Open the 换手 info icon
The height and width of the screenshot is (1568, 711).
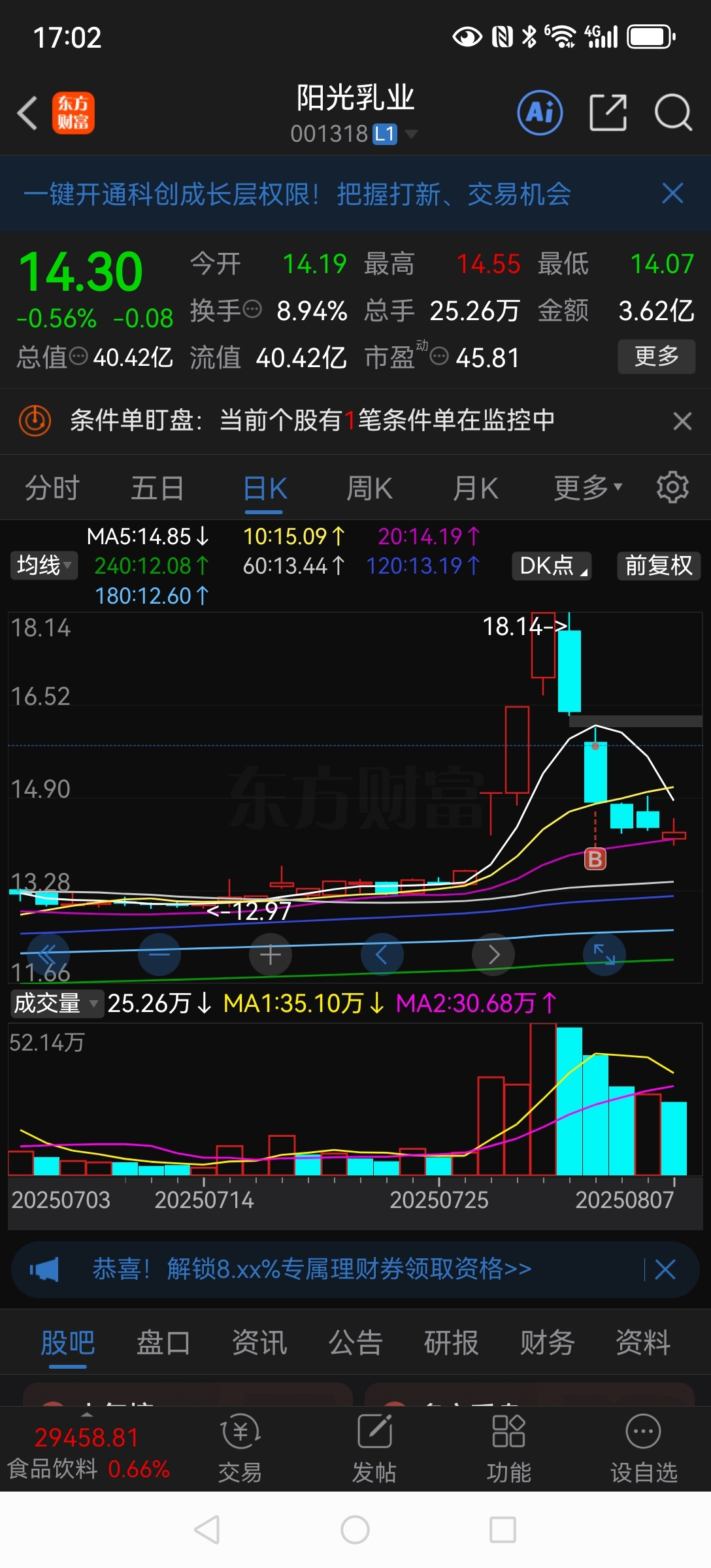[x=252, y=308]
